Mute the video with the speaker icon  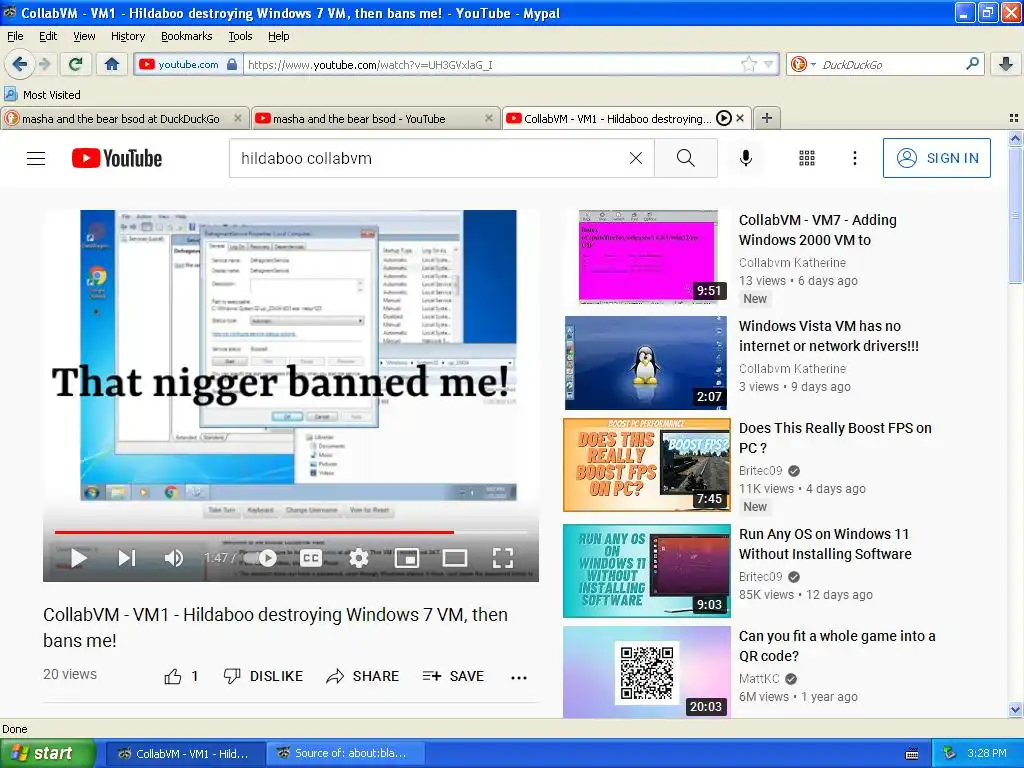point(174,558)
